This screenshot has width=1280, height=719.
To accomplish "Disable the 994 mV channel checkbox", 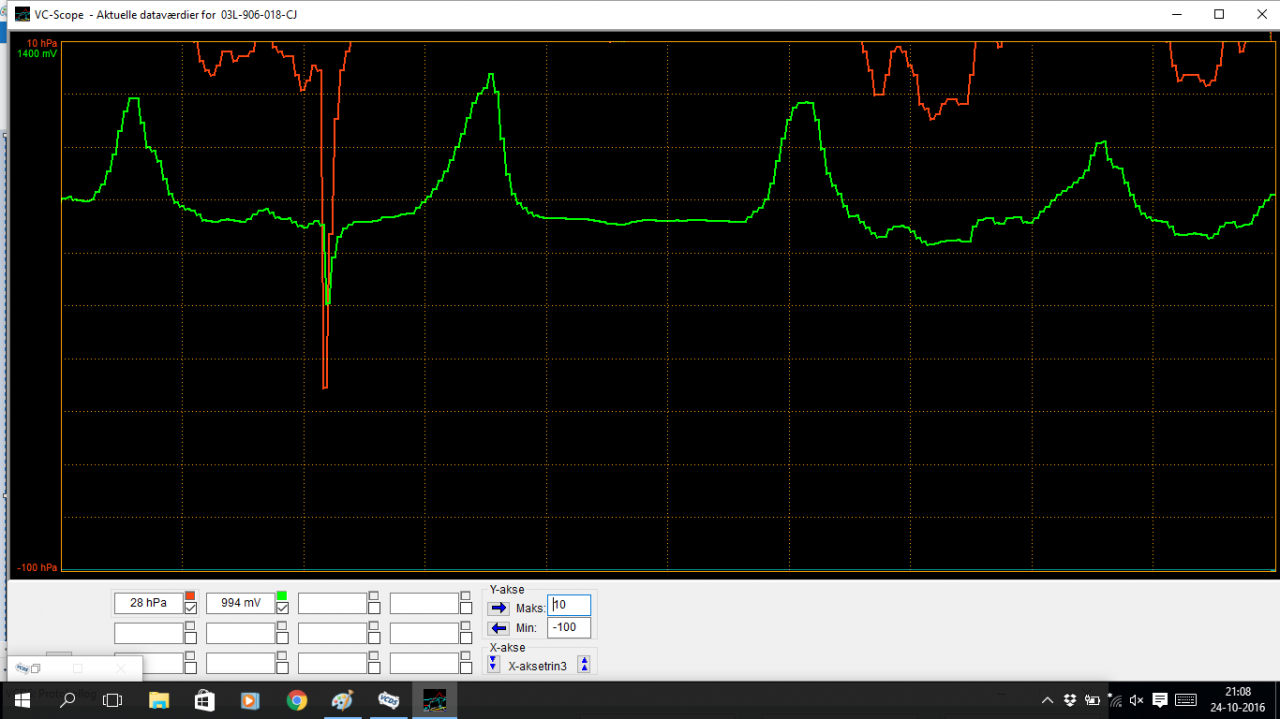I will click(x=281, y=608).
